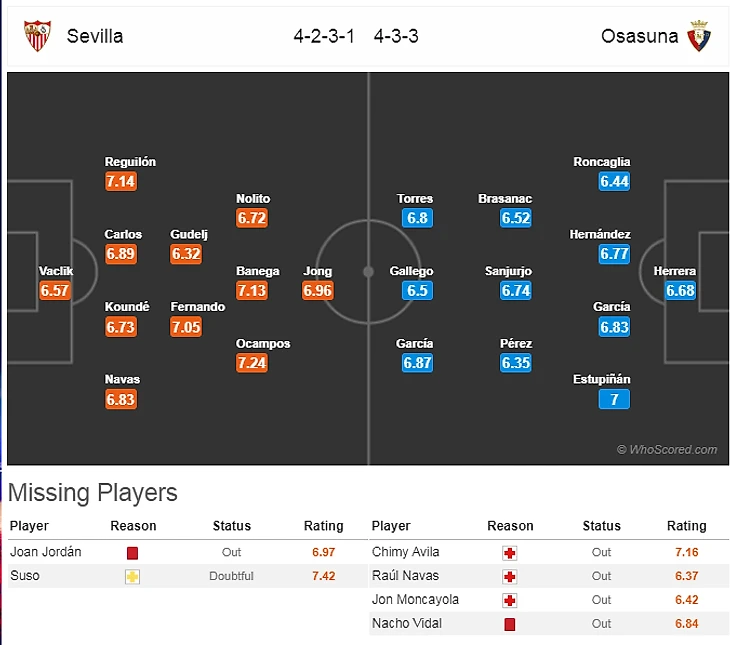The image size is (730, 645).
Task: Open the Sevilla team name link
Action: [x=95, y=36]
